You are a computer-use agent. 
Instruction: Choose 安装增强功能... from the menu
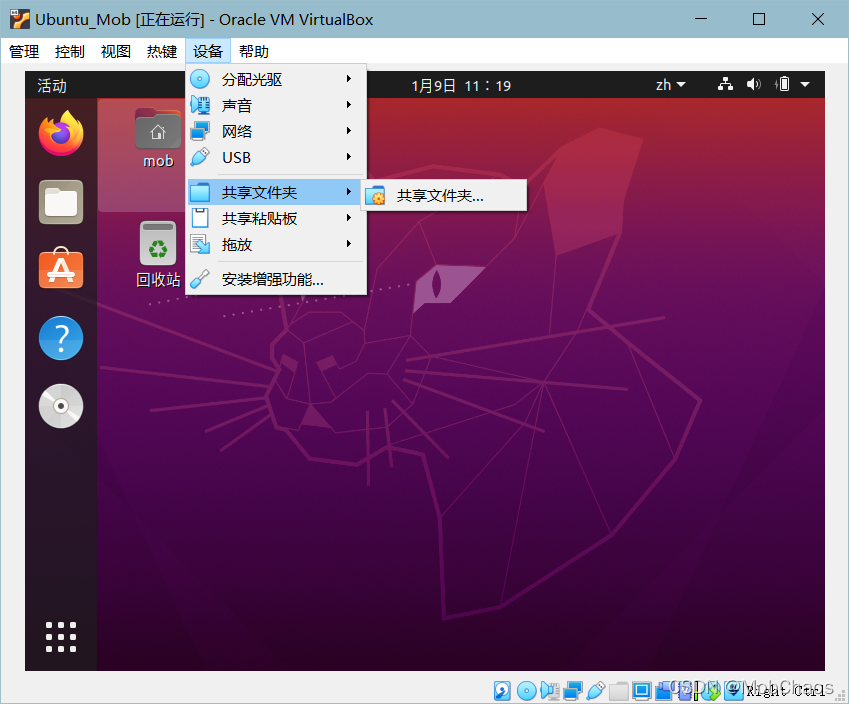pyautogui.click(x=276, y=279)
